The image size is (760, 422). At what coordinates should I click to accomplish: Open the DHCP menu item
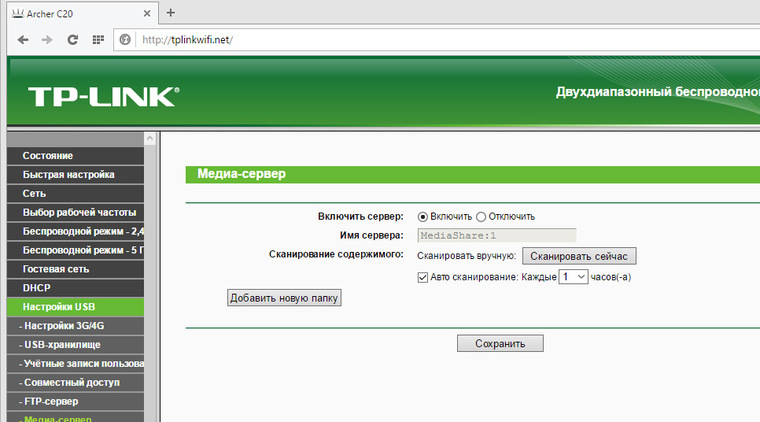[x=76, y=288]
